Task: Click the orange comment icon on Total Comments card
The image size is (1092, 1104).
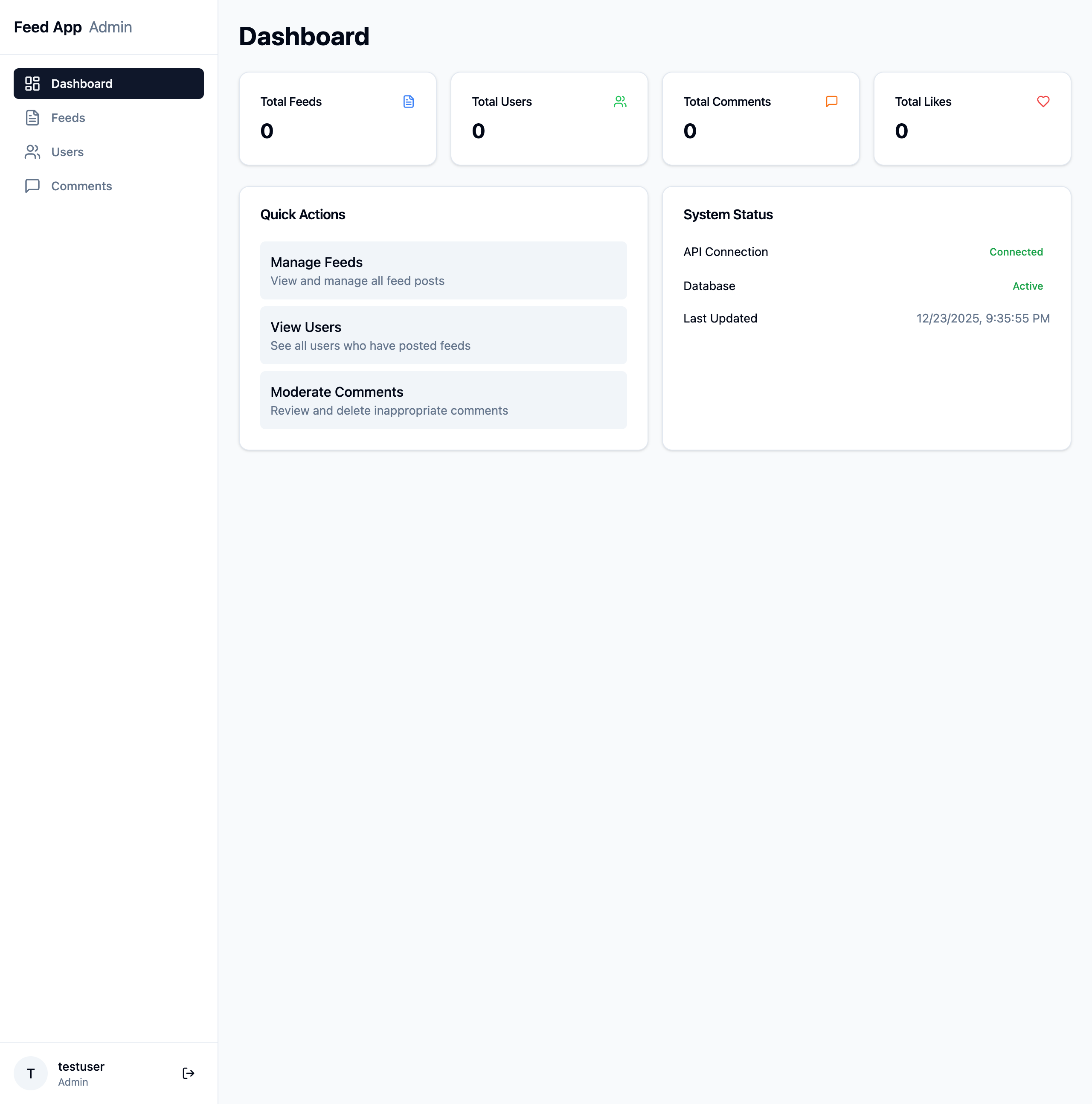Action: pyautogui.click(x=831, y=102)
